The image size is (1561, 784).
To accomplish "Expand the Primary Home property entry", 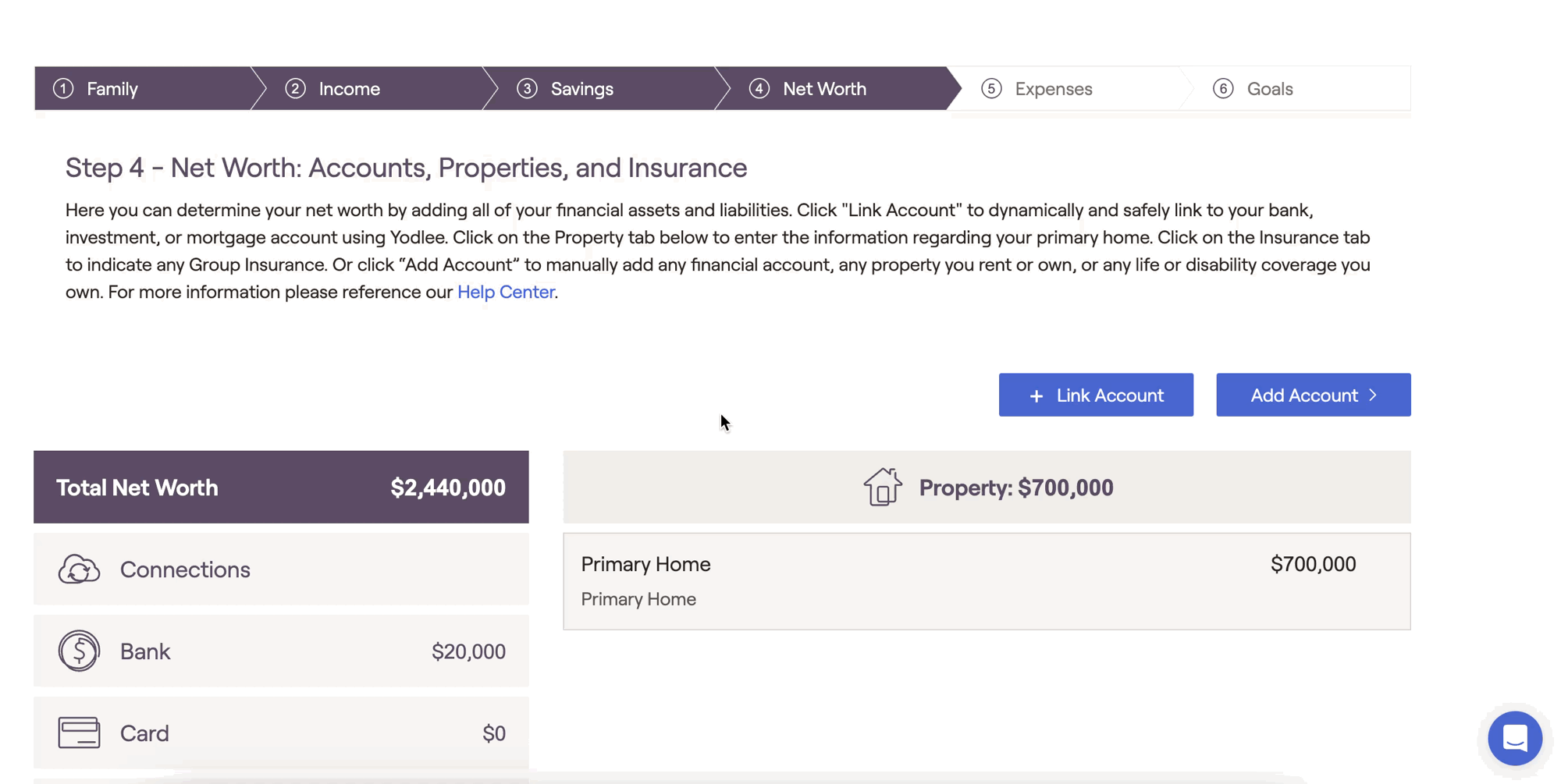I will [986, 581].
